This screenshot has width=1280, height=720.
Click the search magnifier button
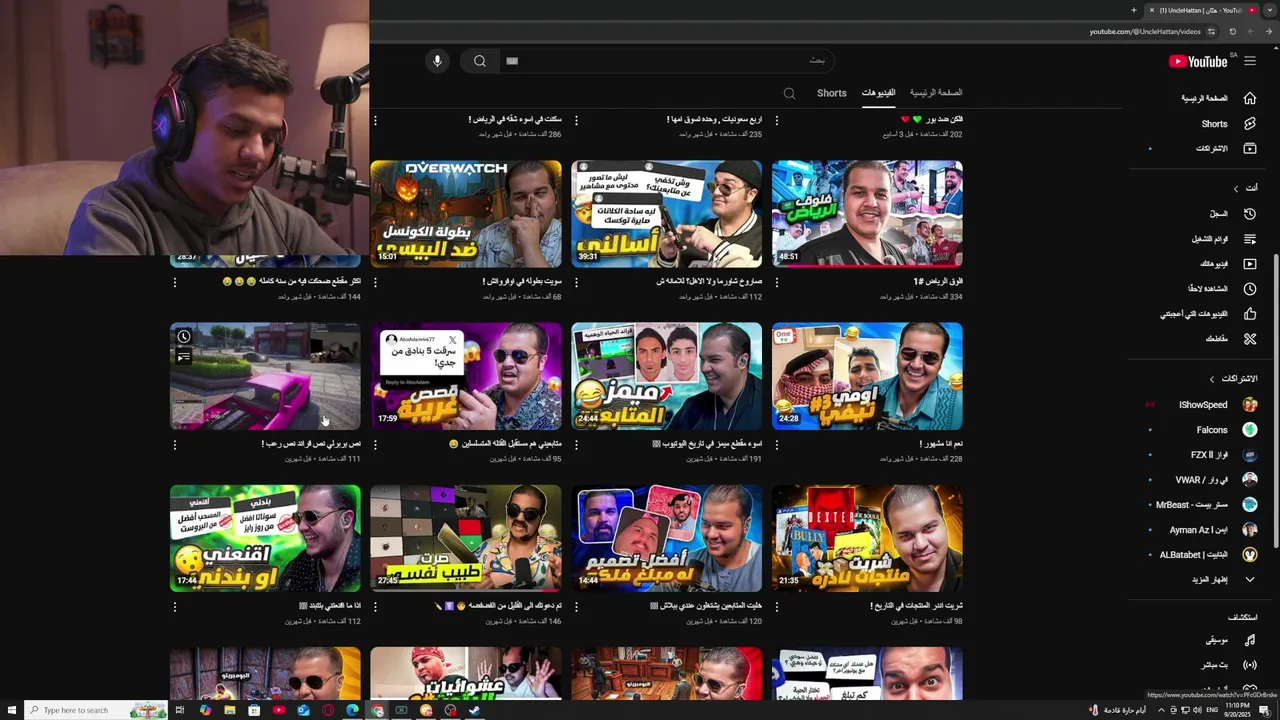(x=480, y=61)
